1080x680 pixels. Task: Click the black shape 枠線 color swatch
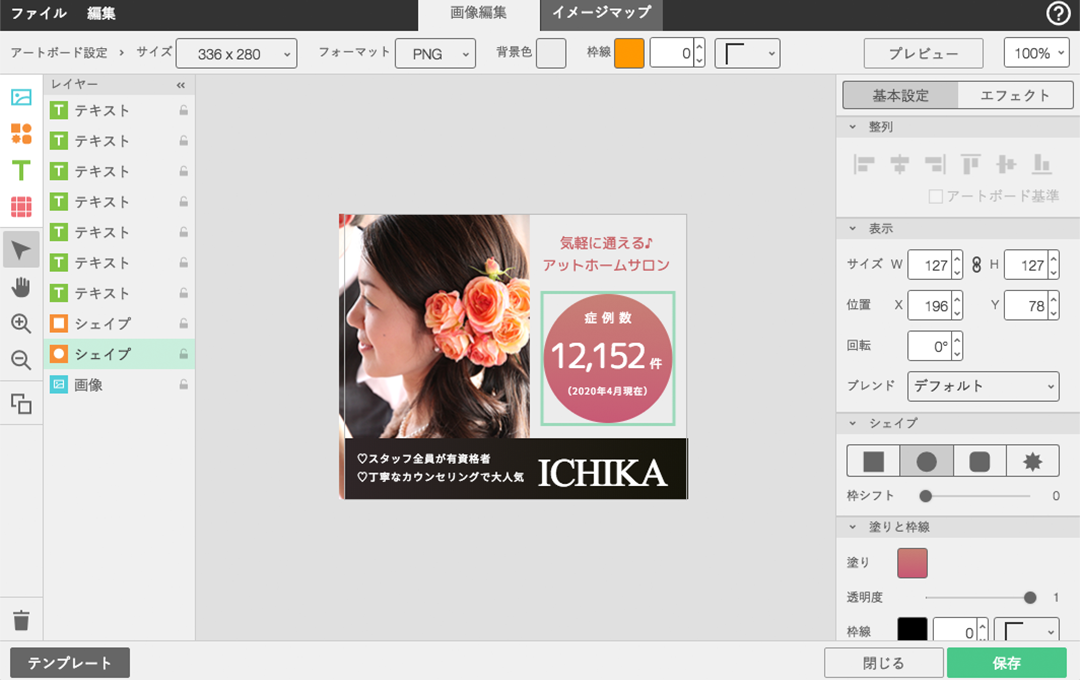(x=913, y=630)
